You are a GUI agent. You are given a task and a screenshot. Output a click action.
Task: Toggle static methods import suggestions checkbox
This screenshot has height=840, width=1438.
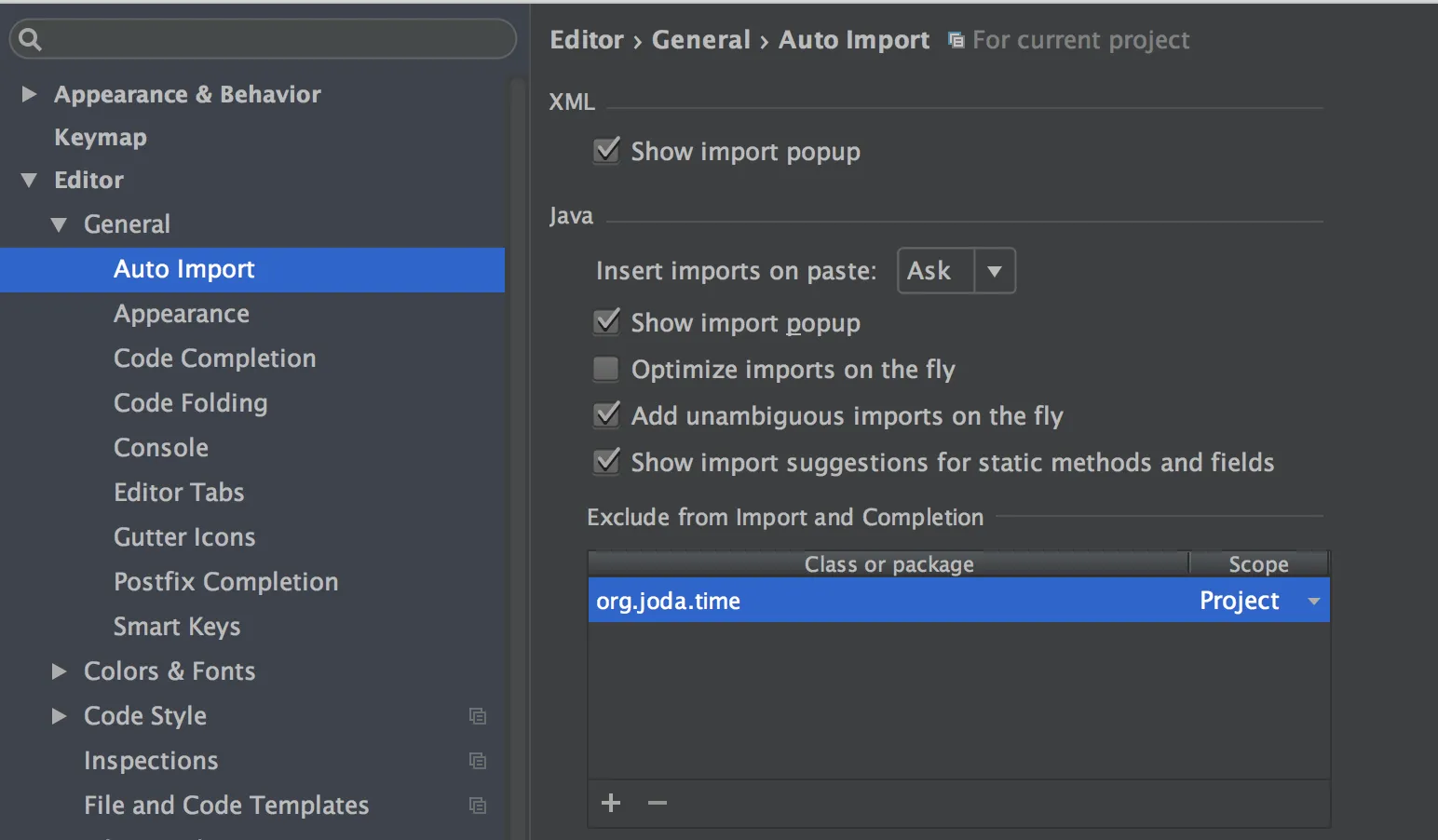tap(607, 462)
